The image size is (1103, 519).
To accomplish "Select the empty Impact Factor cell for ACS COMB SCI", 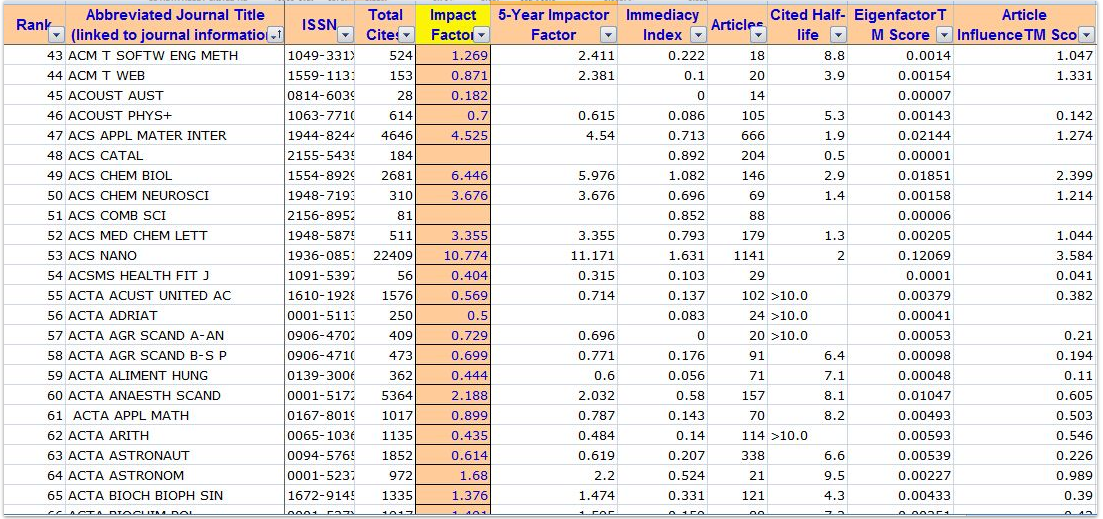I will click(452, 215).
